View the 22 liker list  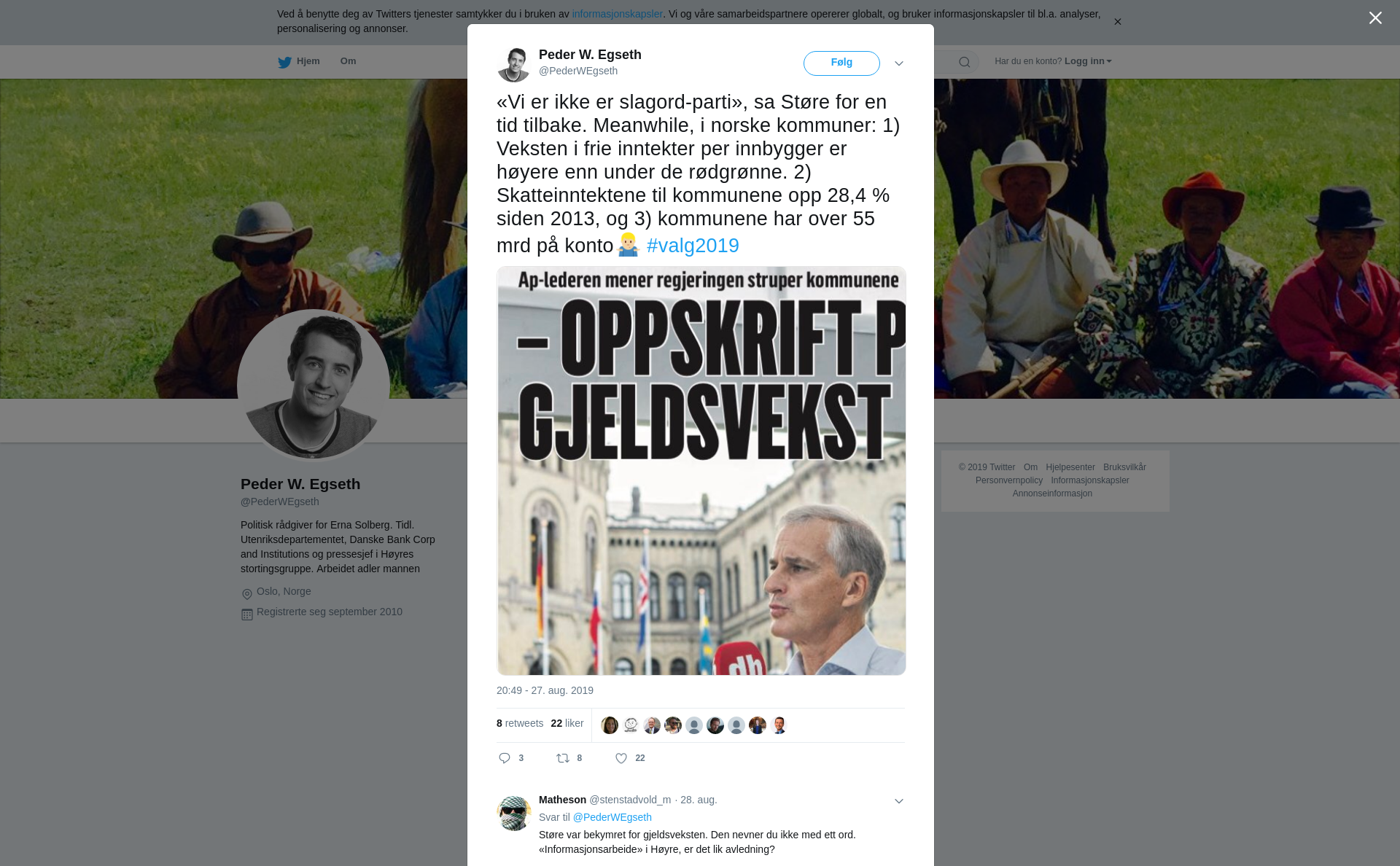tap(567, 723)
